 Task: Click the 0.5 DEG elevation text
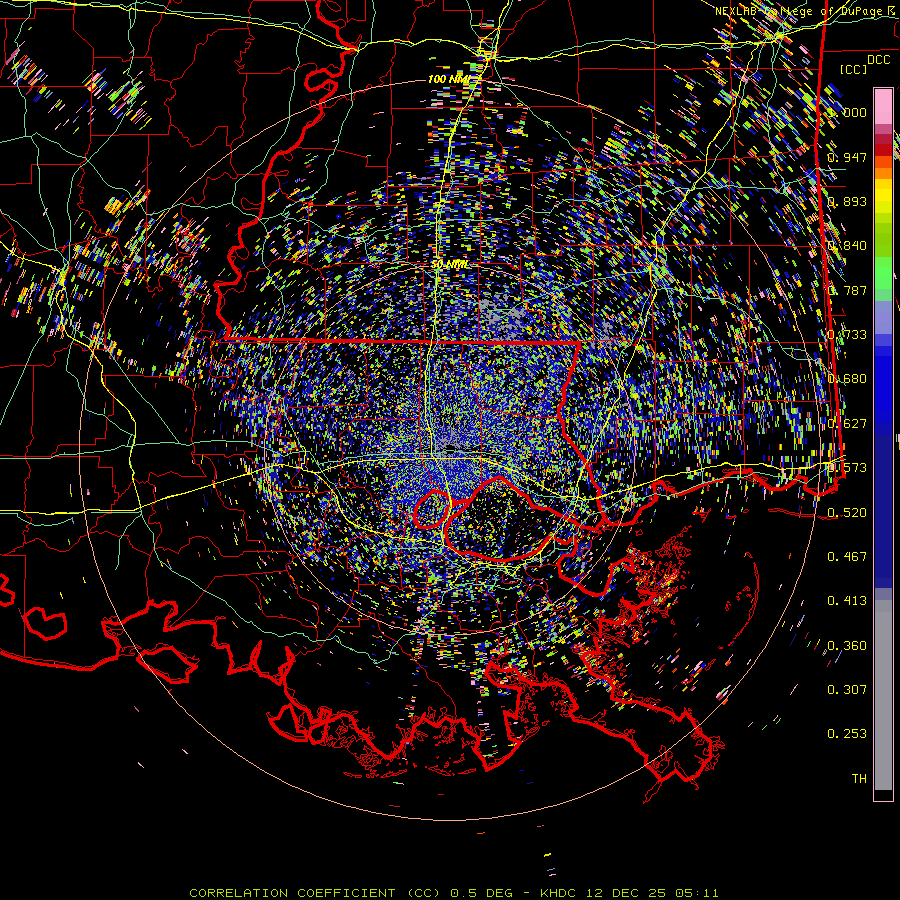(x=483, y=893)
